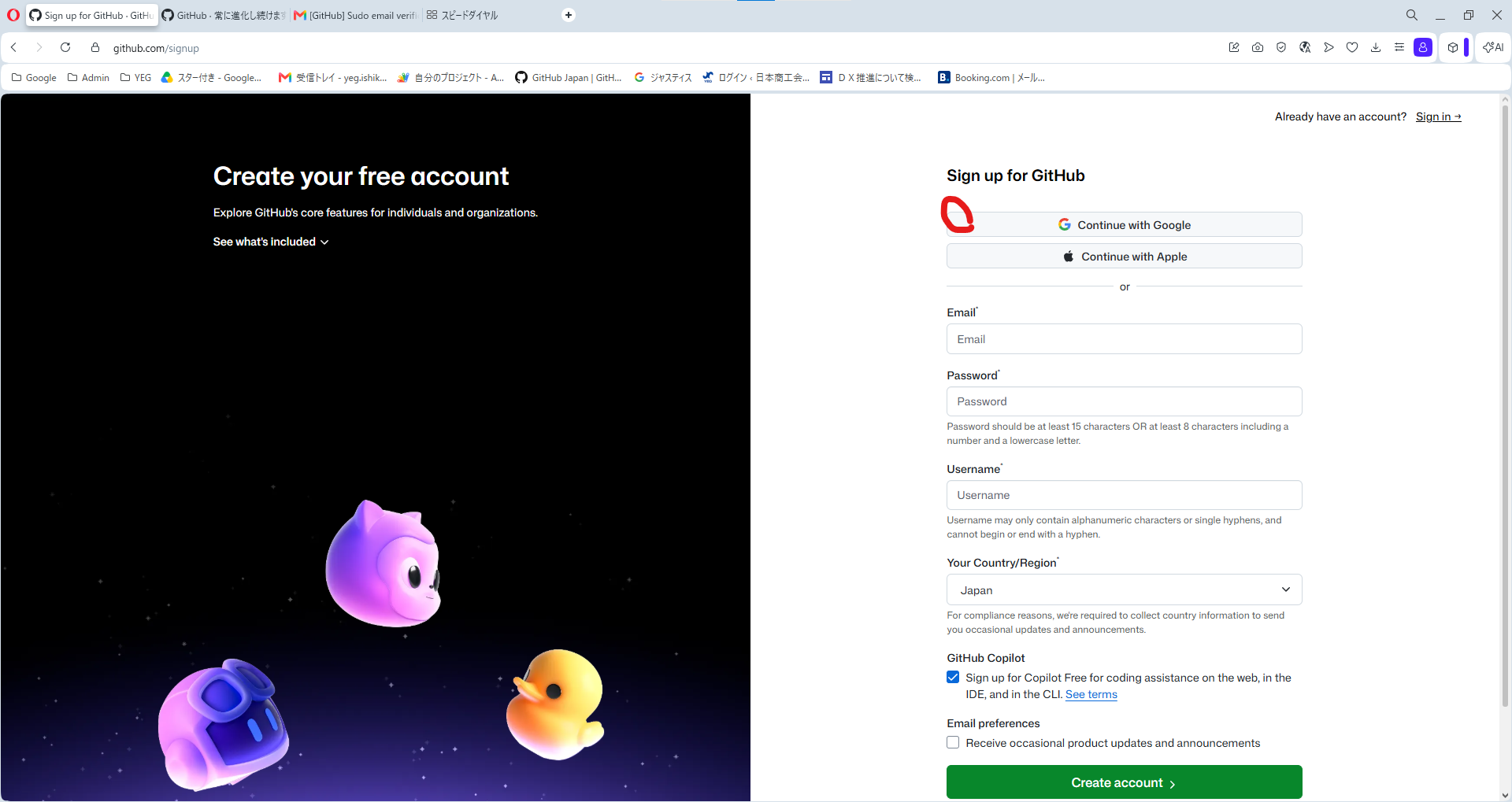1512x802 pixels.
Task: Reload the current page
Action: point(65,48)
